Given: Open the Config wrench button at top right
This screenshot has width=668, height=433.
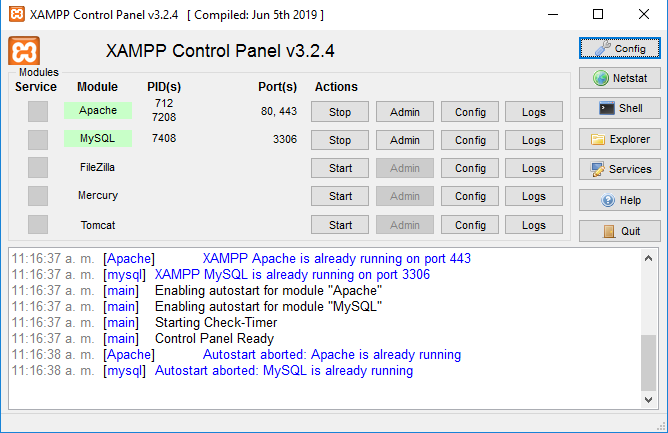Looking at the screenshot, I should pos(619,48).
